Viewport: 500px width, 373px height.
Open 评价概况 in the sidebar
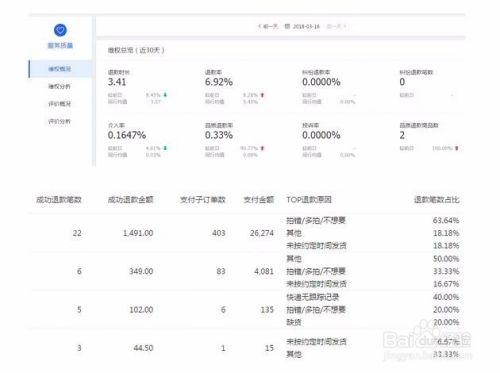59,104
